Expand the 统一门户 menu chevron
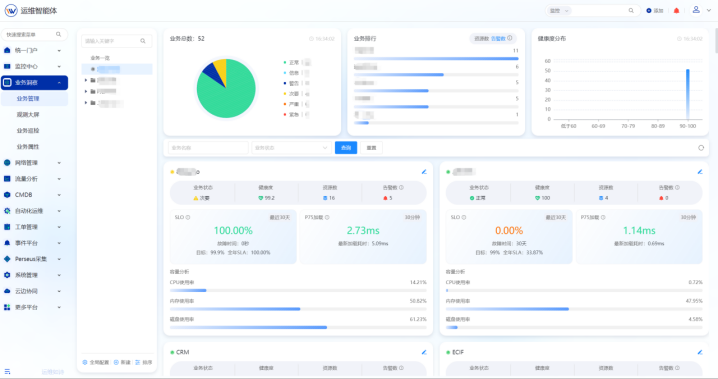 (59, 51)
